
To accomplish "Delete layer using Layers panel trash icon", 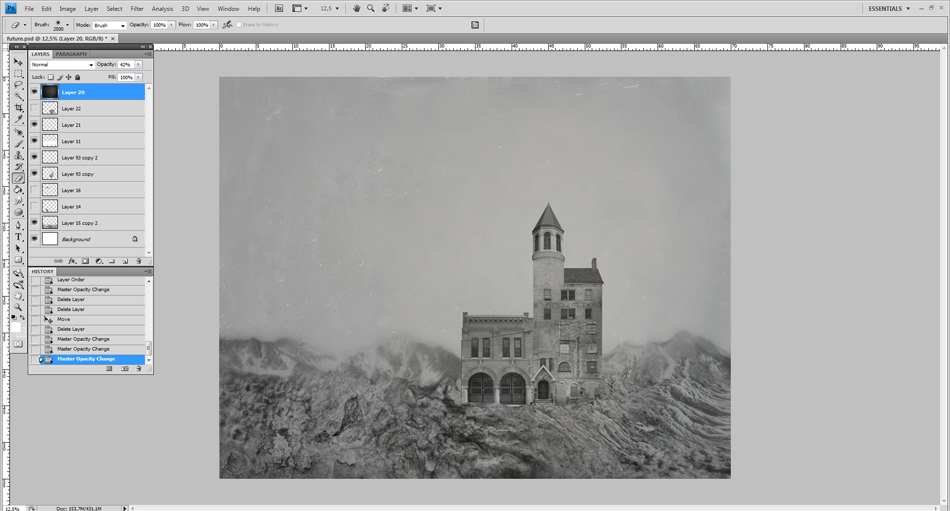I will (137, 261).
